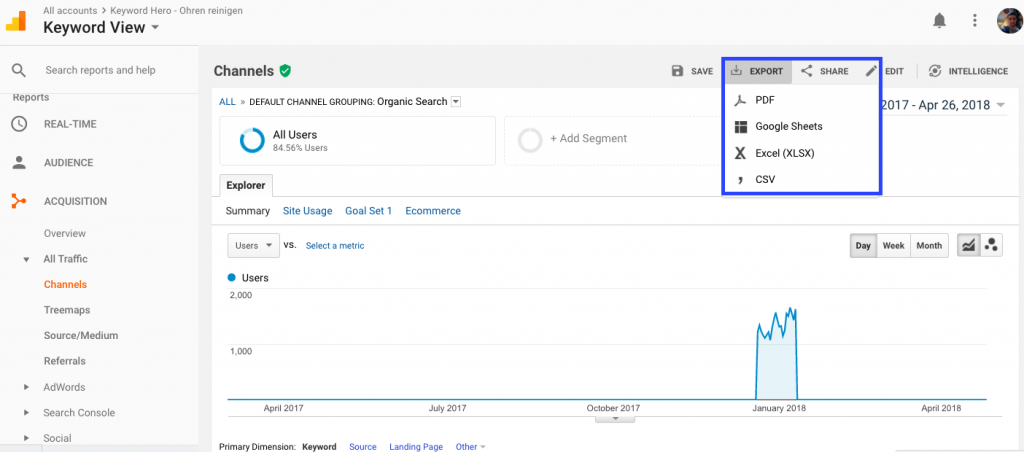Open Treemaps report
Screen dimensions: 1024x452
(67, 310)
